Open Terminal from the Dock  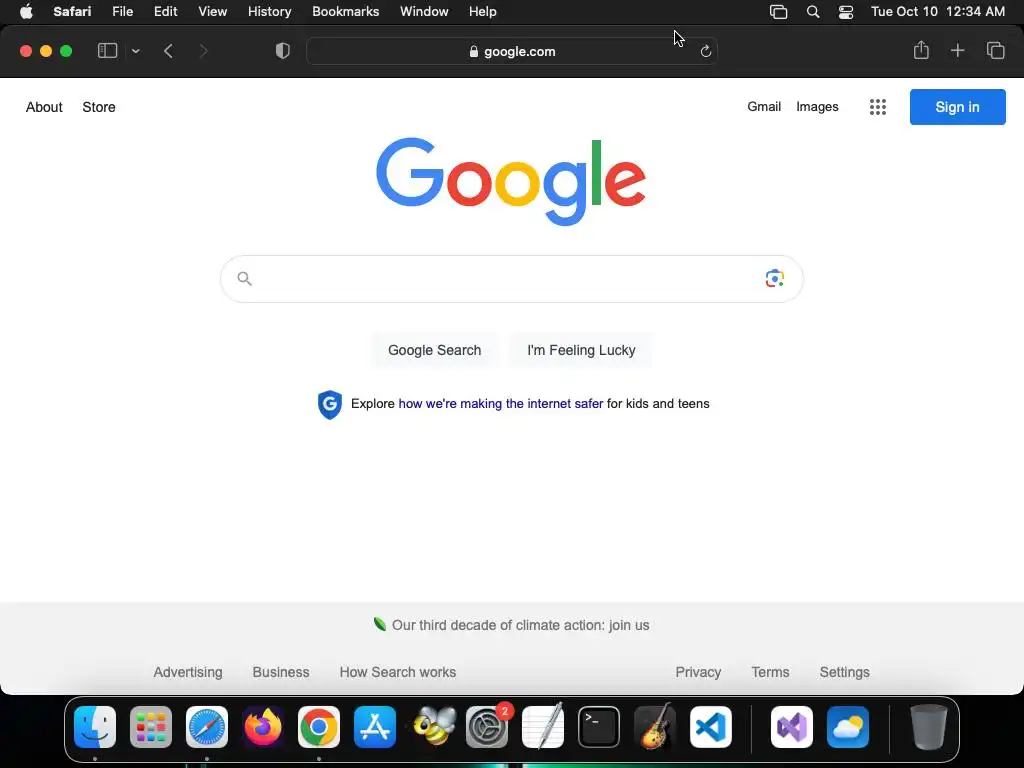coord(599,727)
